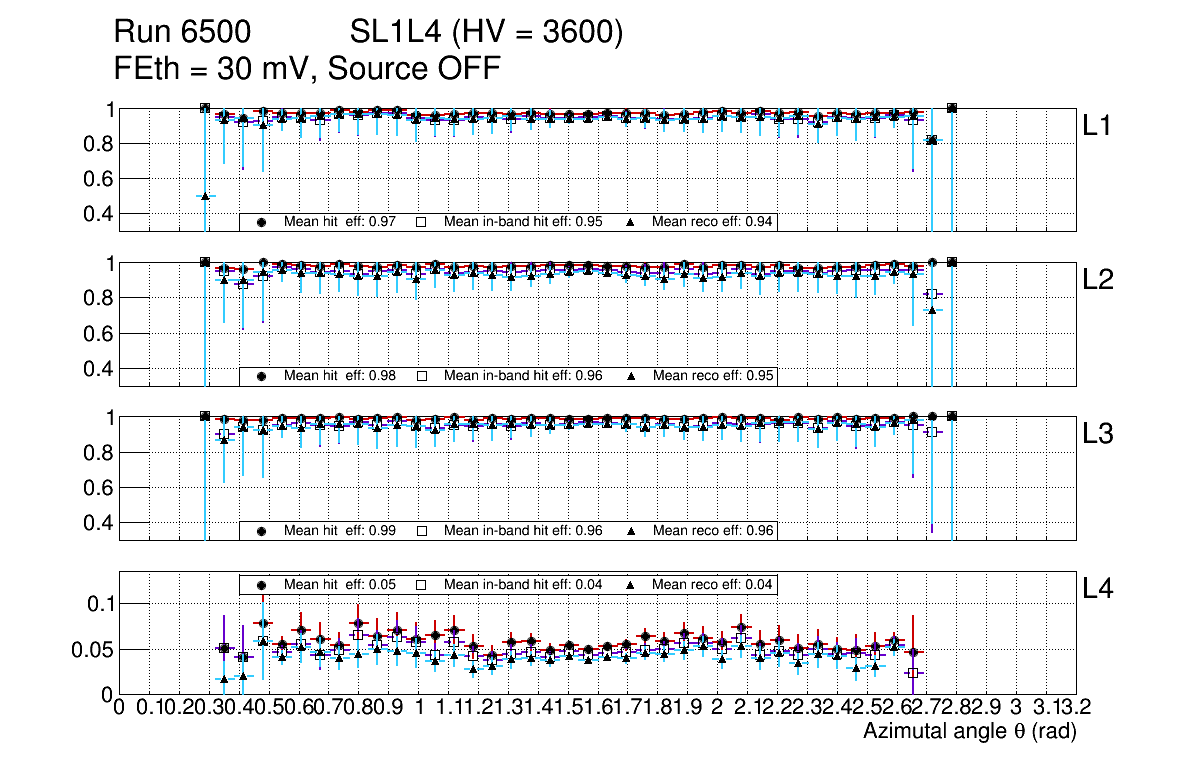This screenshot has height=772, width=1196.
Task: Click the open square marker in L1 legend
Action: pyautogui.click(x=421, y=222)
